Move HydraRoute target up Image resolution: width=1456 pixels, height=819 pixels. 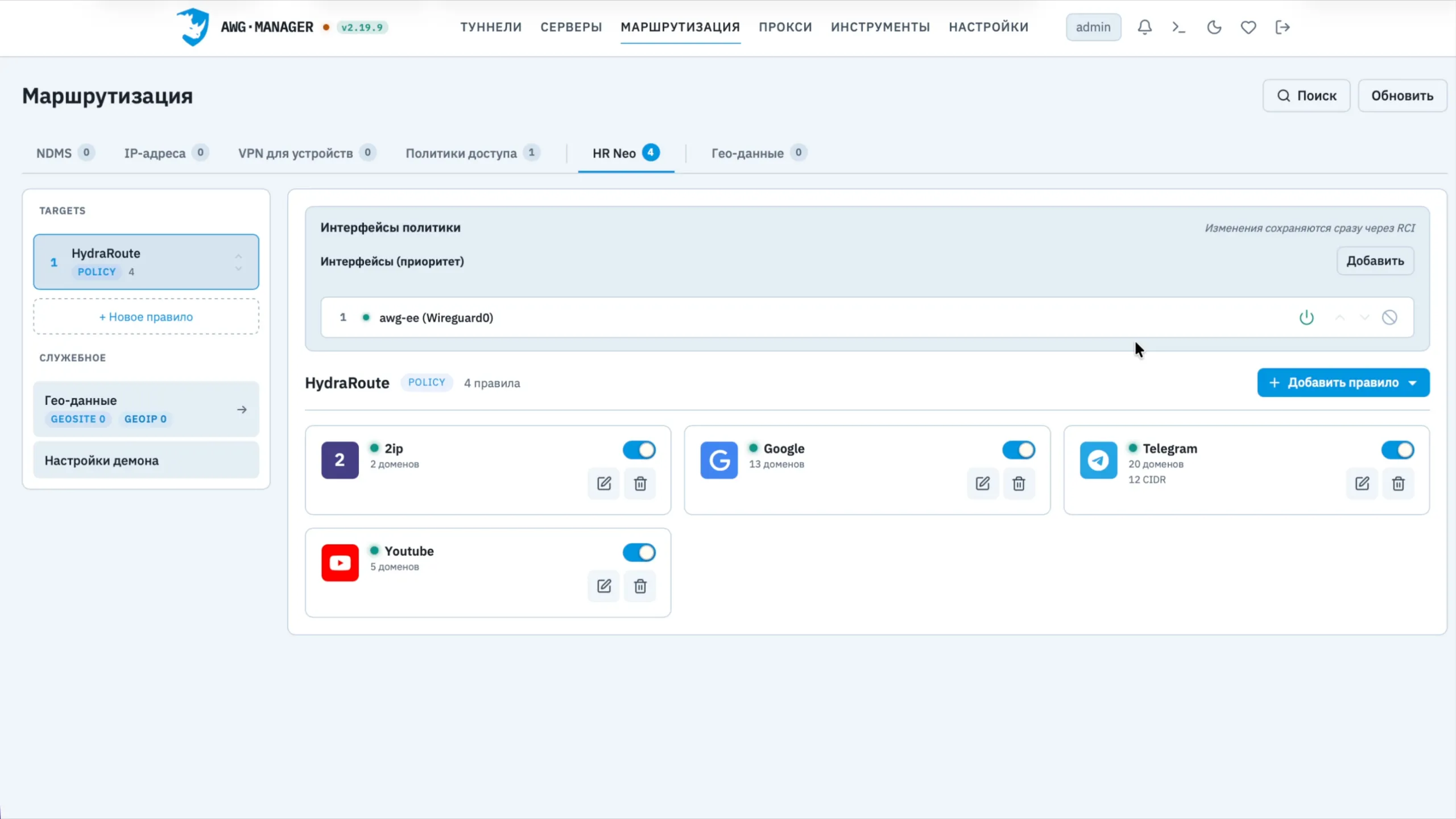tap(239, 256)
